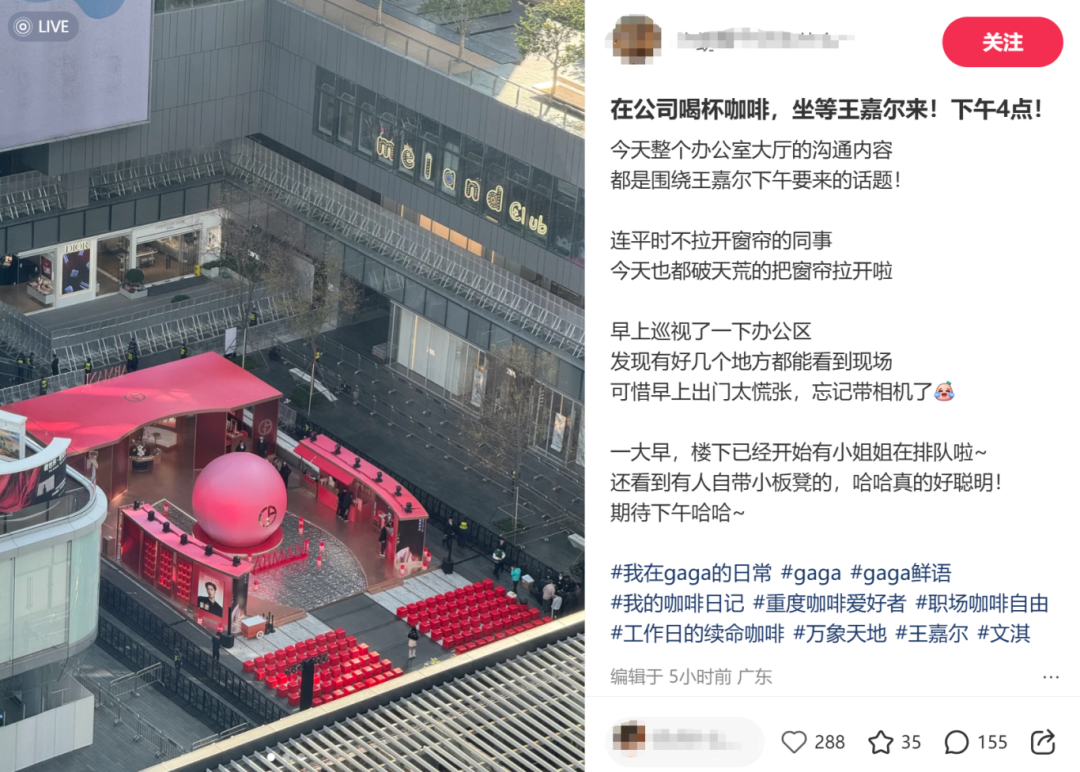Open hashtag #文淇
1080x772 pixels.
pos(1004,634)
